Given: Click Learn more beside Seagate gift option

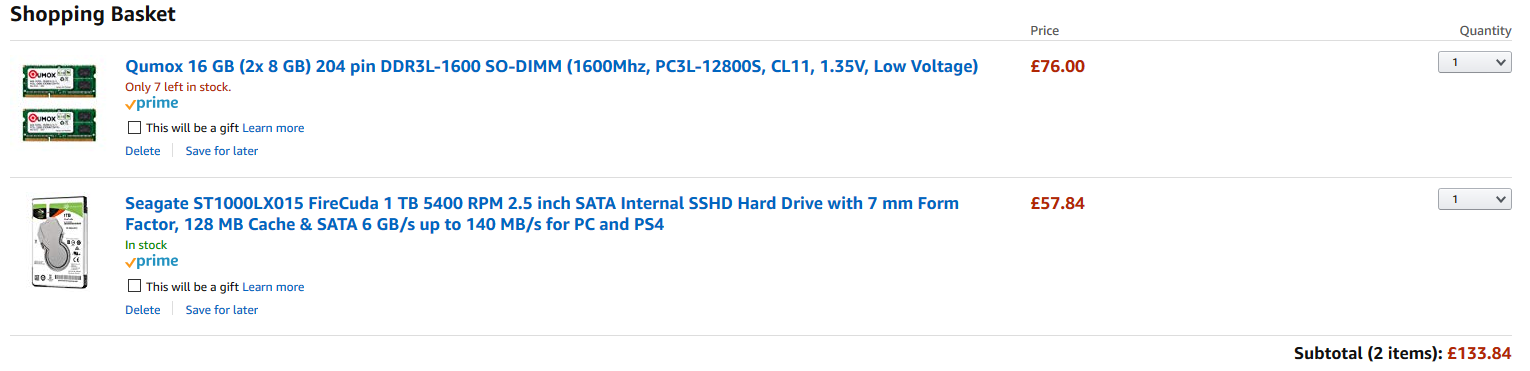Looking at the screenshot, I should [273, 287].
